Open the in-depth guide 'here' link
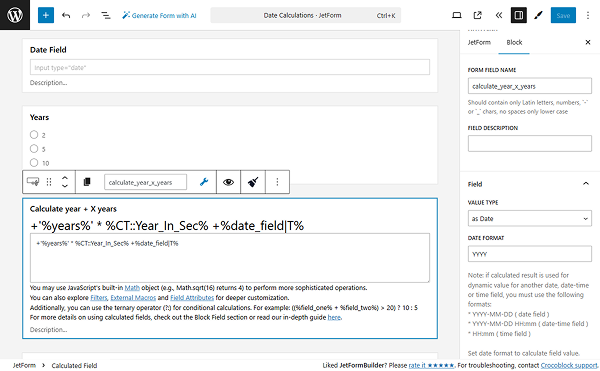600x371 pixels. click(x=334, y=317)
